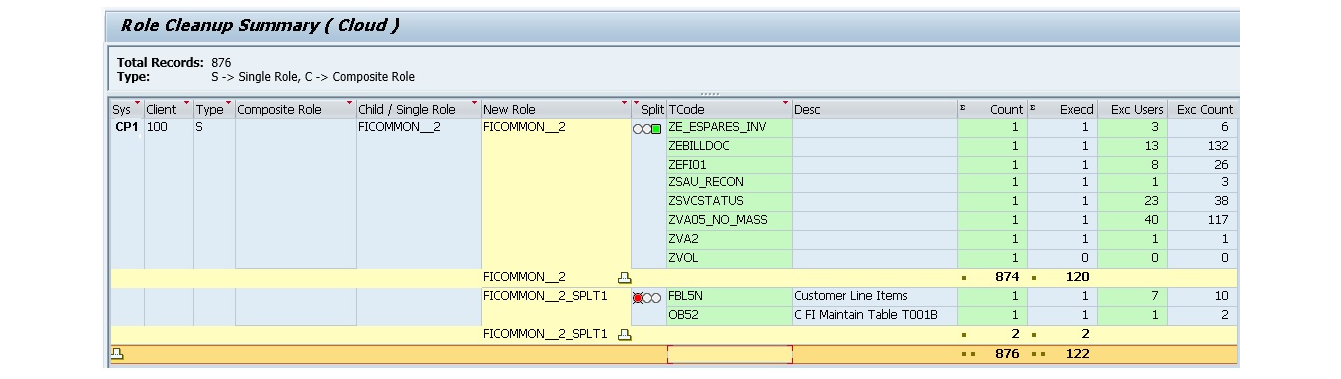
Task: Open the TCode column marker triangle
Action: coord(786,103)
